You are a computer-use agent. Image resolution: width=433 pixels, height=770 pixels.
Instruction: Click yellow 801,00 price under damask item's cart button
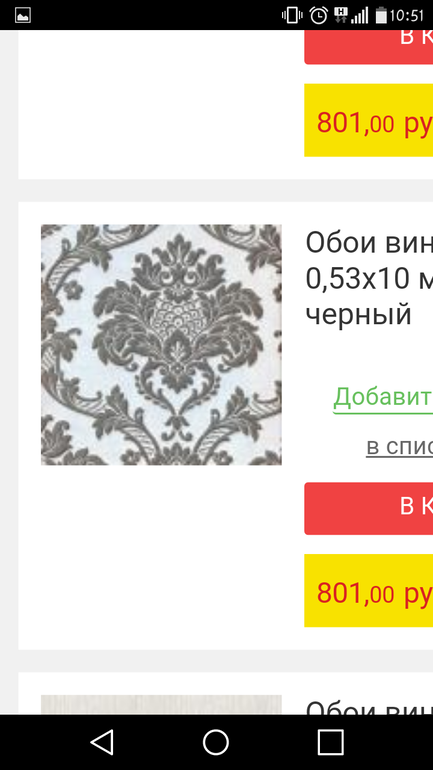(369, 591)
